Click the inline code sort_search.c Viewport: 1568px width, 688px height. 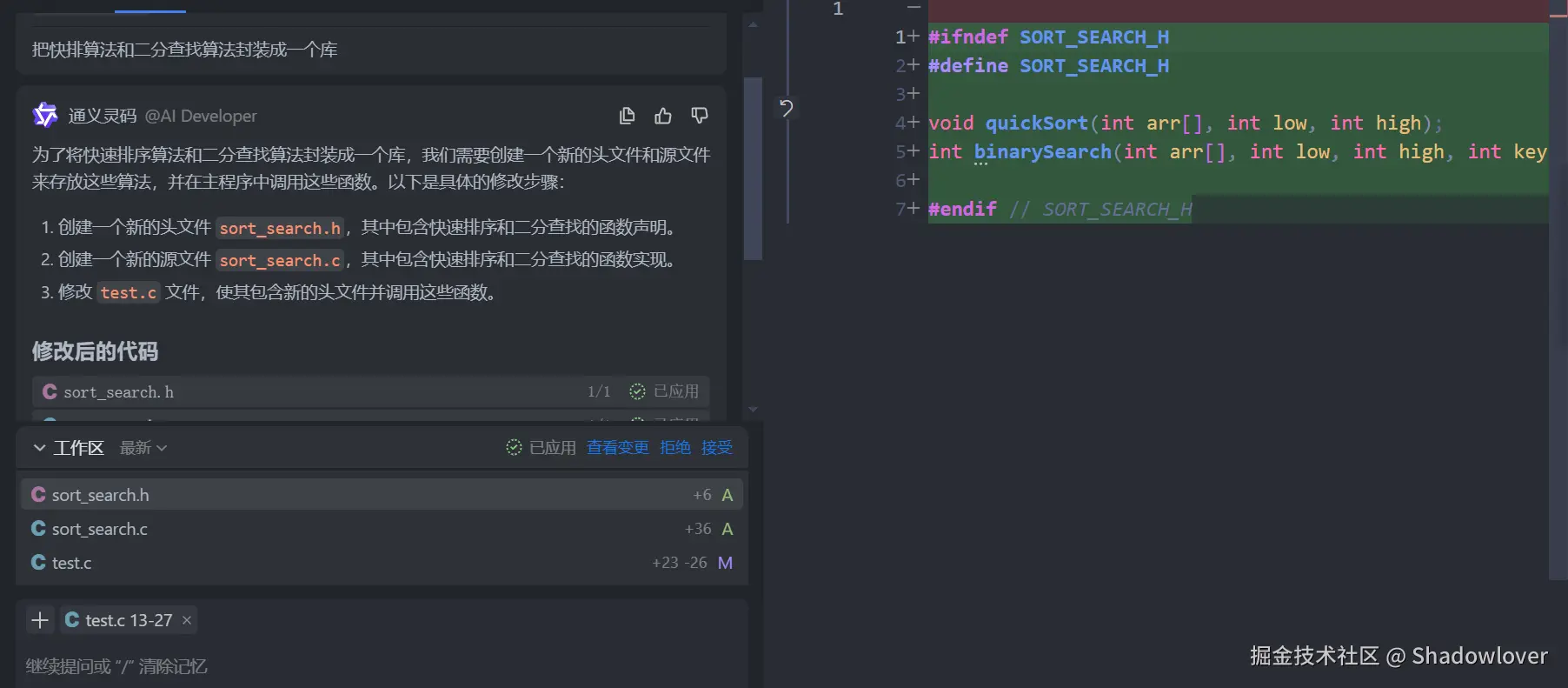(280, 260)
